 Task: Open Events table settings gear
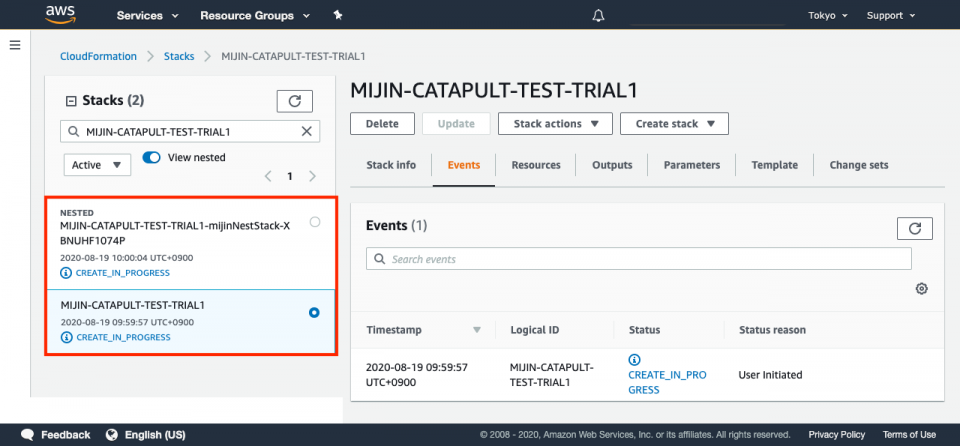coord(921,289)
